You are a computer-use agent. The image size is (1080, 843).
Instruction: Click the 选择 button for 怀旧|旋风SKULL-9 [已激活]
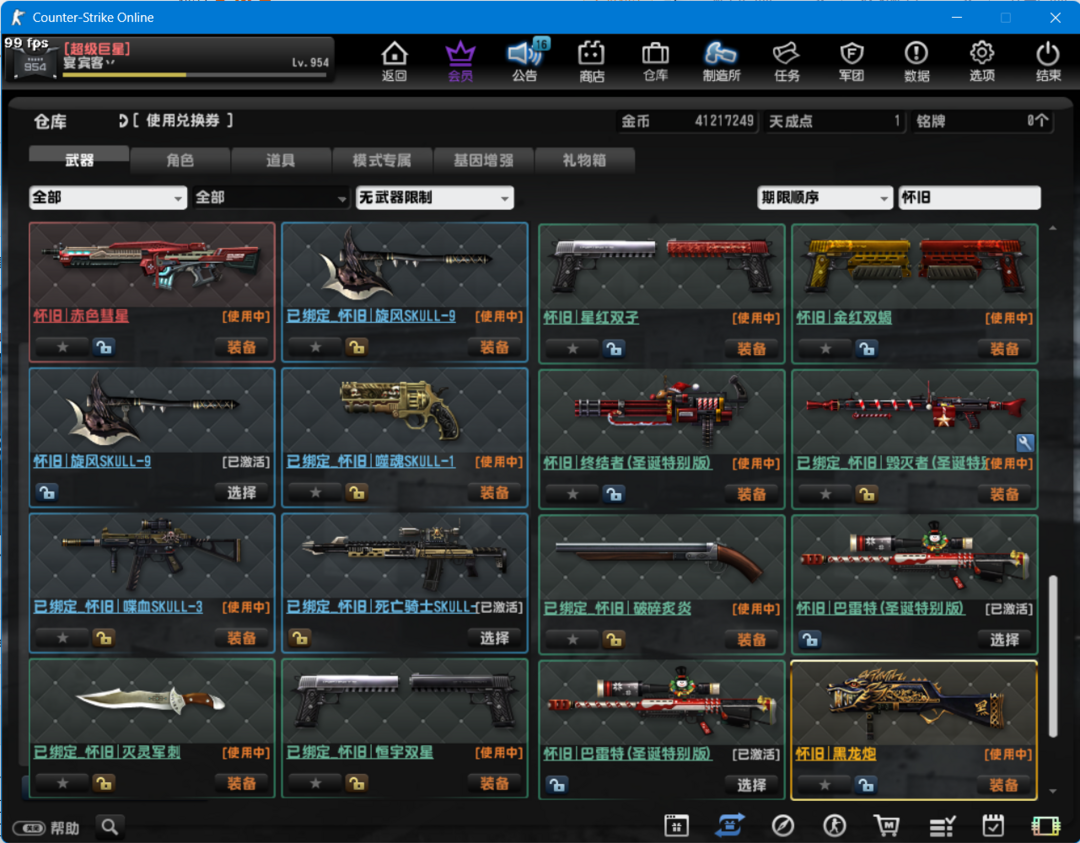[x=241, y=492]
